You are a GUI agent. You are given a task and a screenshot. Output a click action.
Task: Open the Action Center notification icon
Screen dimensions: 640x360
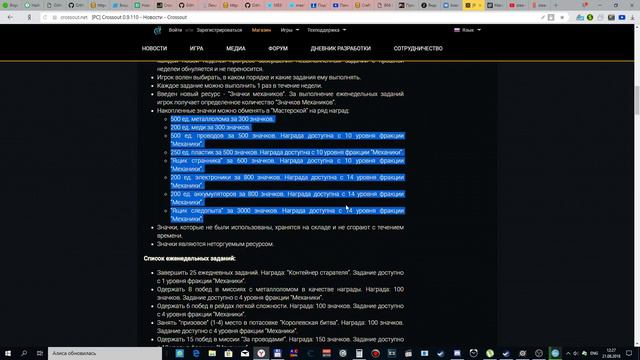click(629, 353)
